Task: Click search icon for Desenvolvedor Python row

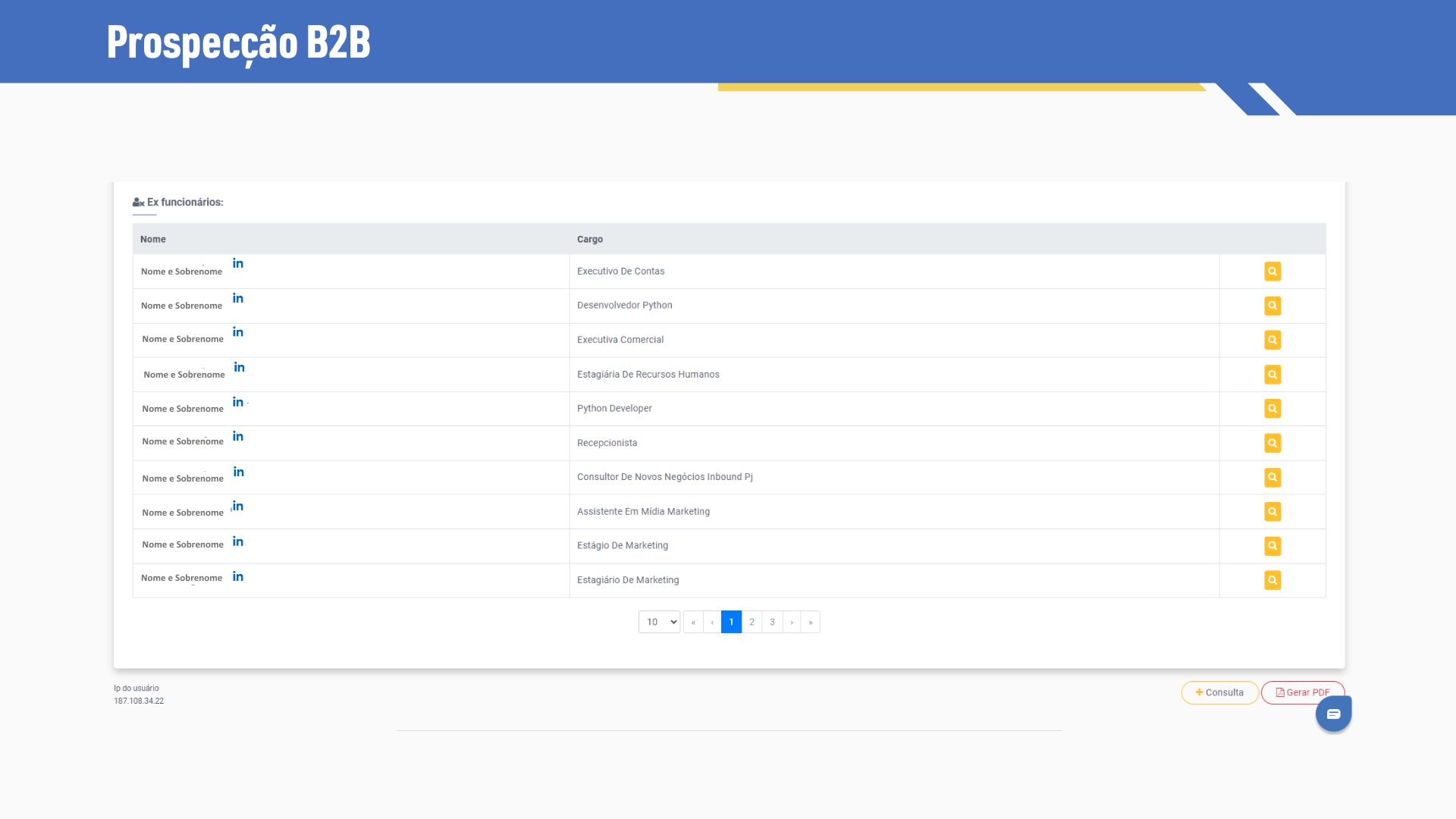Action: point(1272,306)
